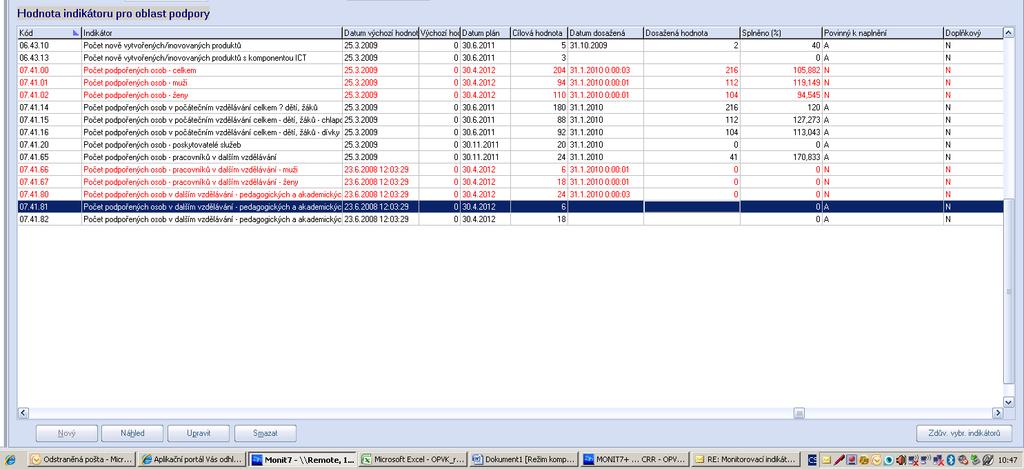Screen dimensions: 1024x469
Task: Click the teal circle tray icon
Action: pyautogui.click(x=888, y=460)
